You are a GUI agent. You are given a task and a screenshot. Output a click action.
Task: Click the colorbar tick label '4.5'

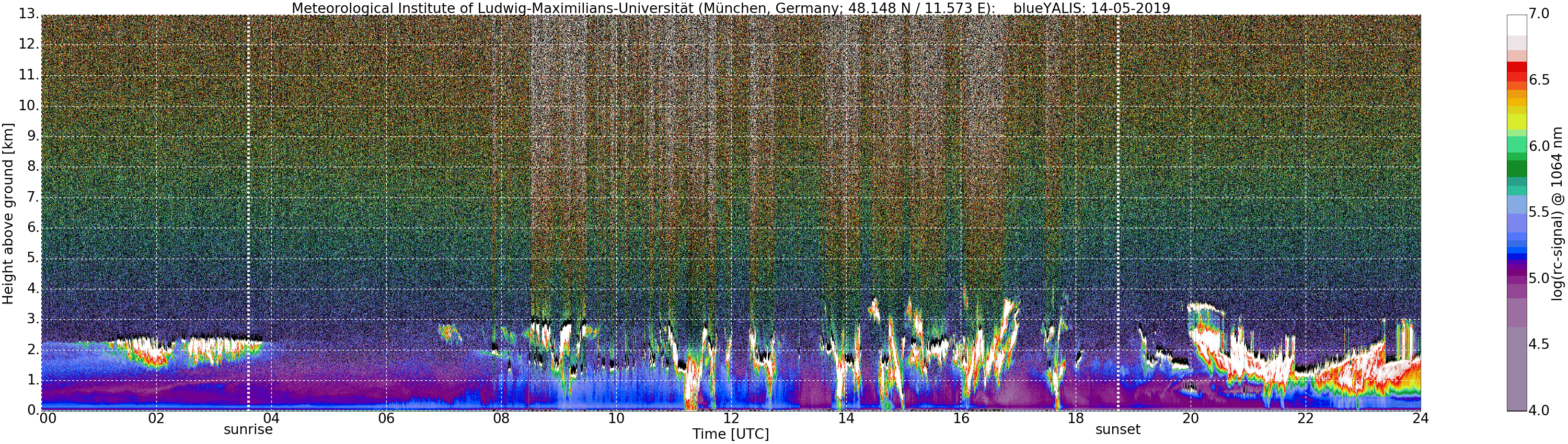click(x=1539, y=344)
